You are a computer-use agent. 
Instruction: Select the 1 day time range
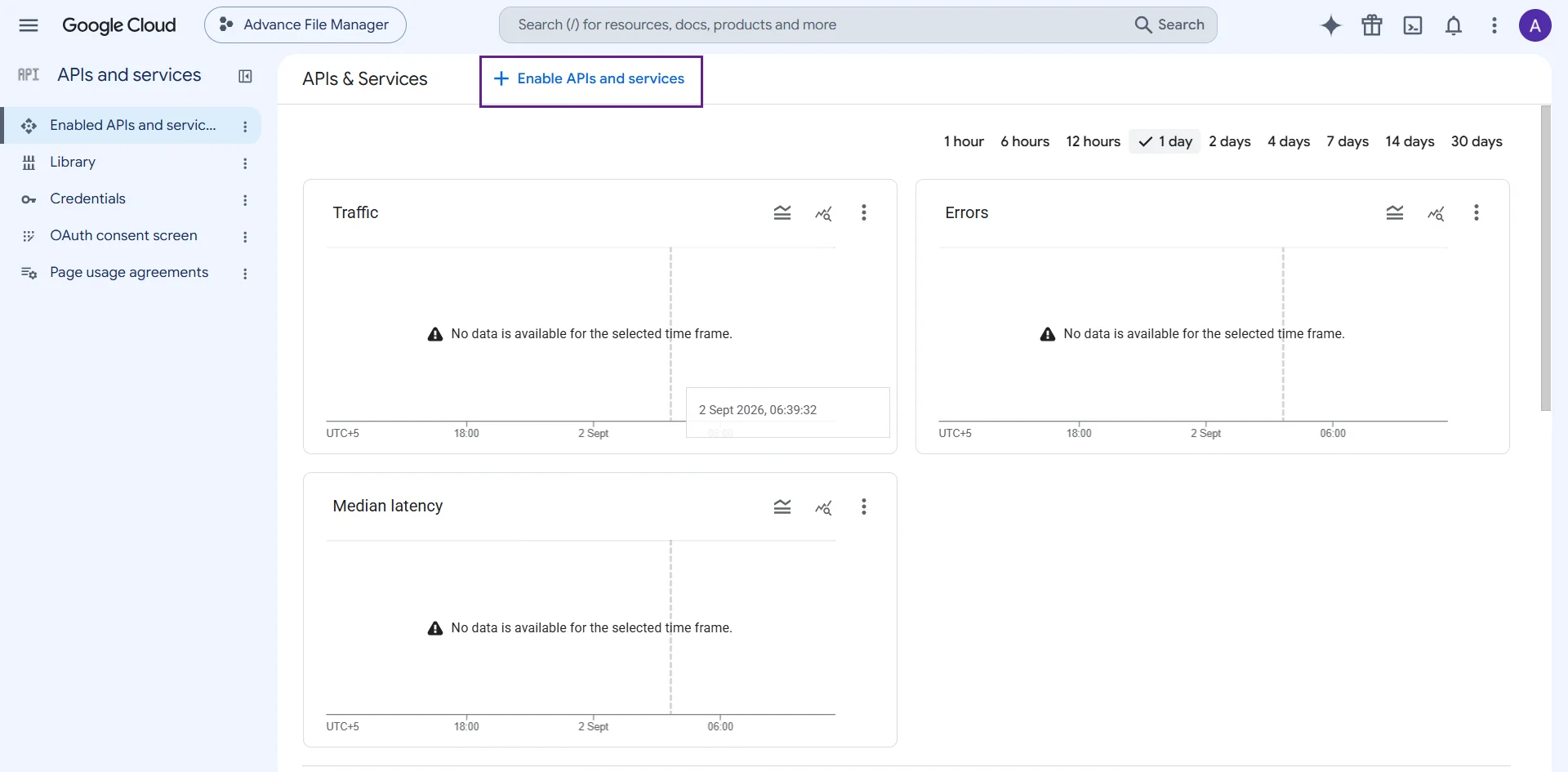1165,141
